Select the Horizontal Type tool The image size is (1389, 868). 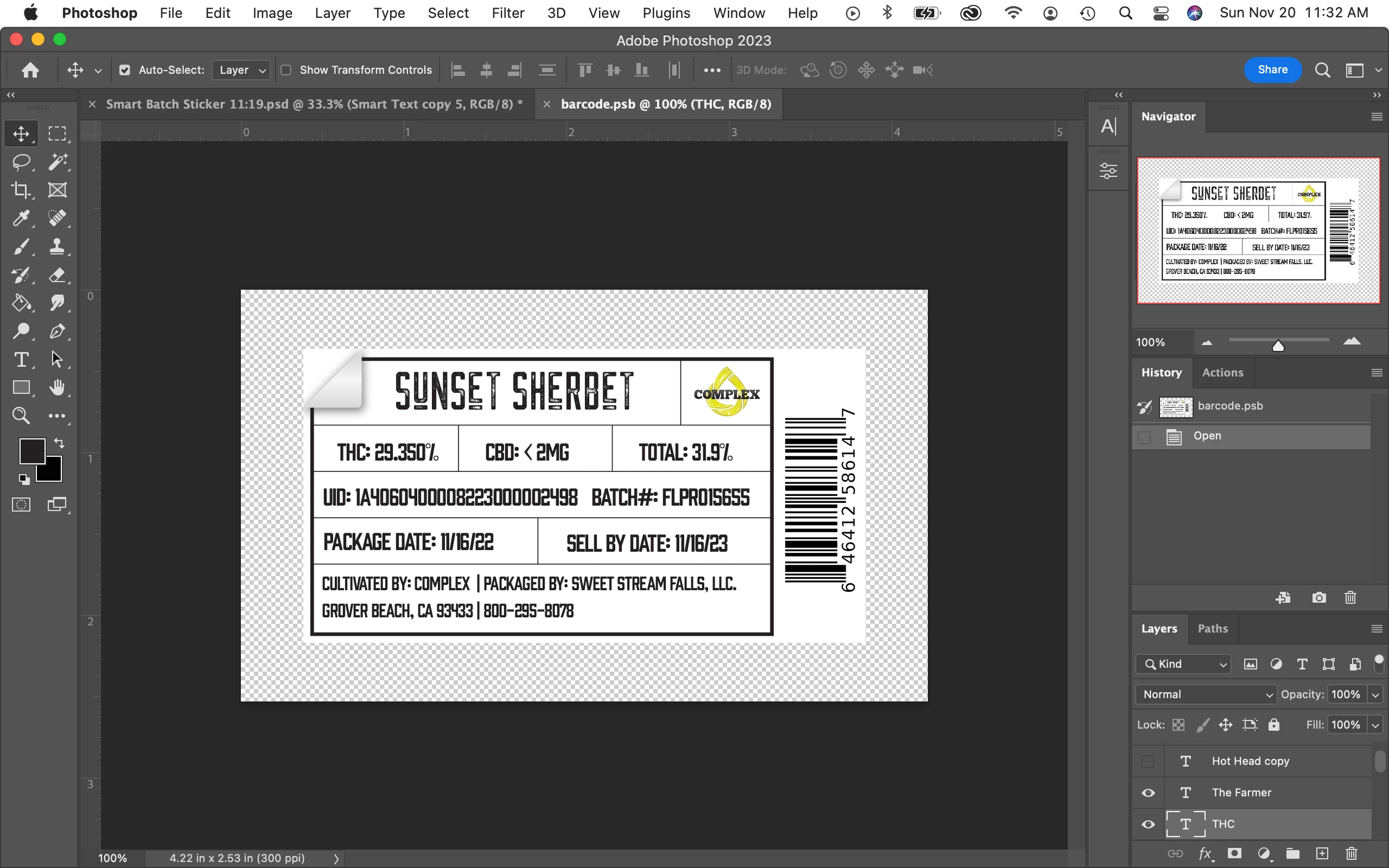coord(21,359)
